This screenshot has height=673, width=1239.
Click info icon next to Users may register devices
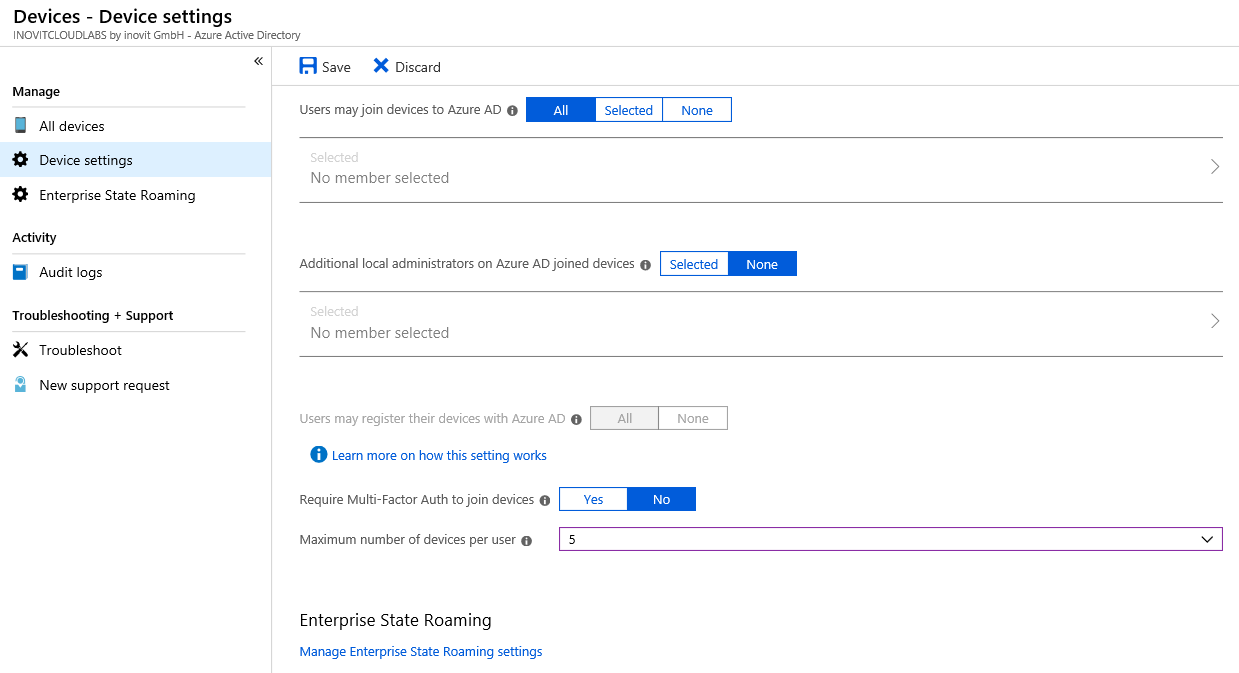point(576,420)
